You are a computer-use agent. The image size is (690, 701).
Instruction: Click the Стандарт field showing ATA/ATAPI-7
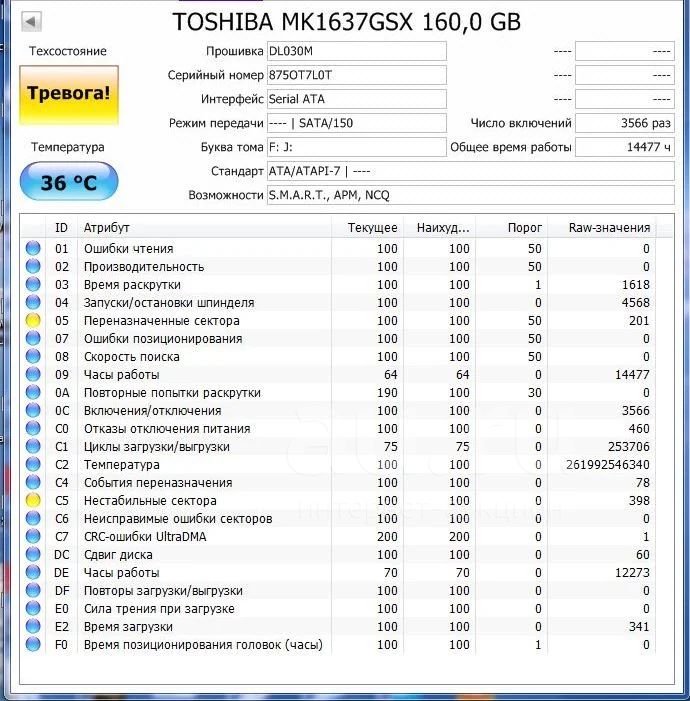pos(471,171)
